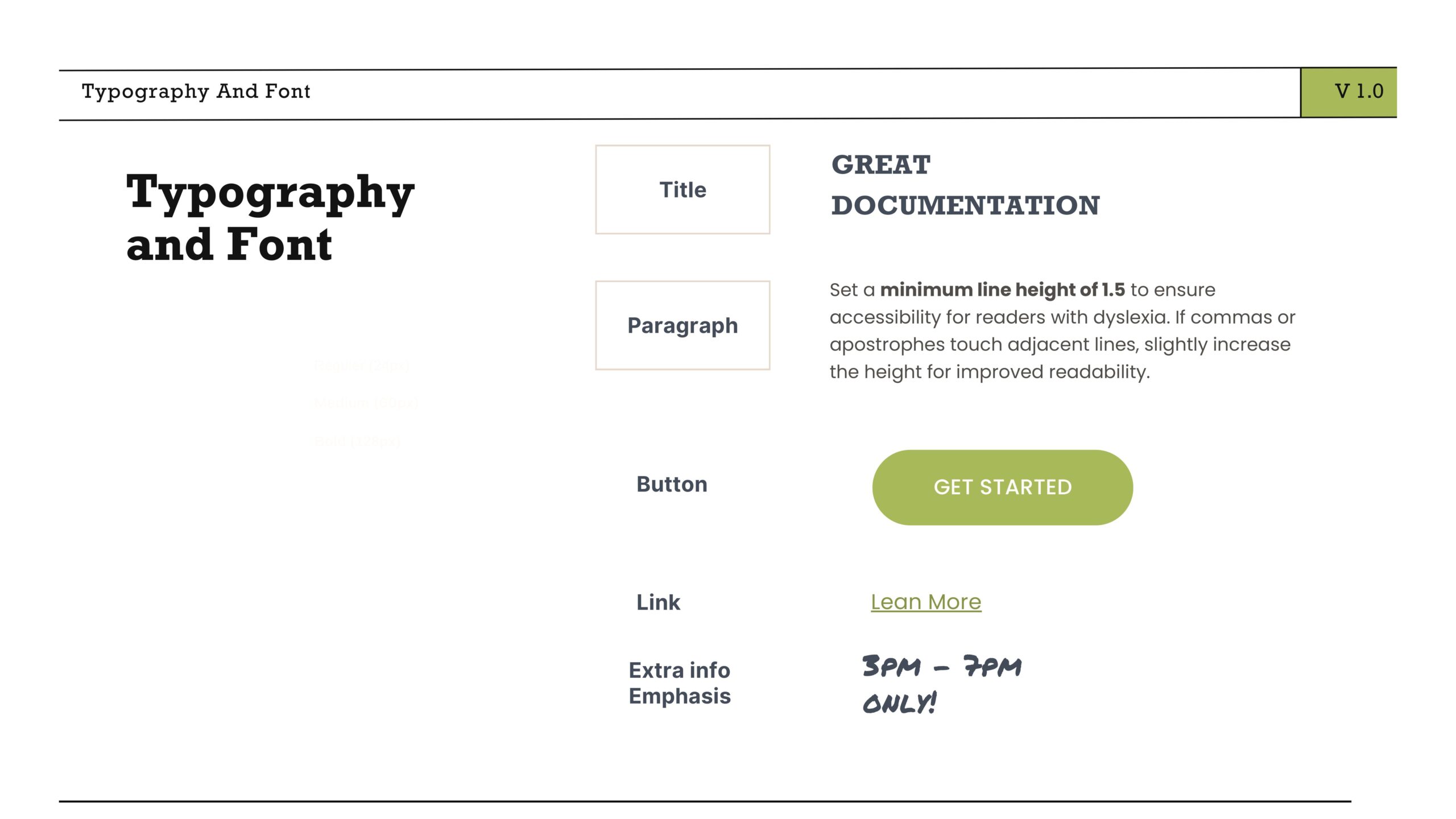
Task: Select the Title label box
Action: tap(682, 189)
